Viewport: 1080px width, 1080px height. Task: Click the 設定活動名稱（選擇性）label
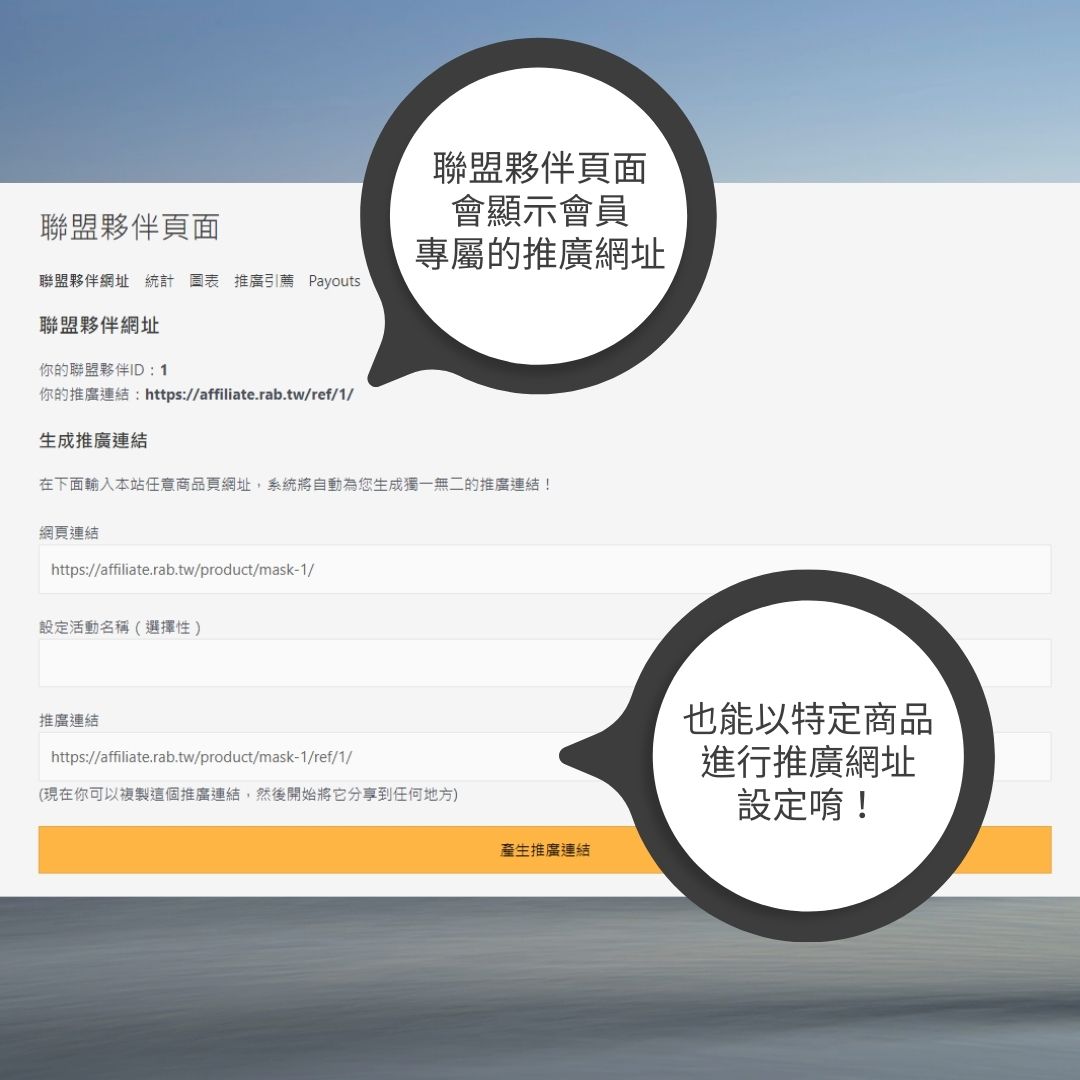121,627
